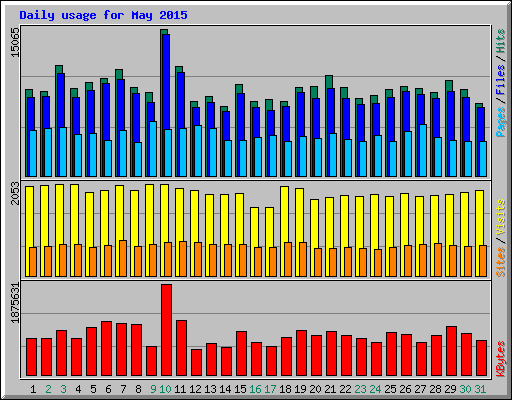The height and width of the screenshot is (400, 512).
Task: Click green day label 30
Action: coord(465,389)
